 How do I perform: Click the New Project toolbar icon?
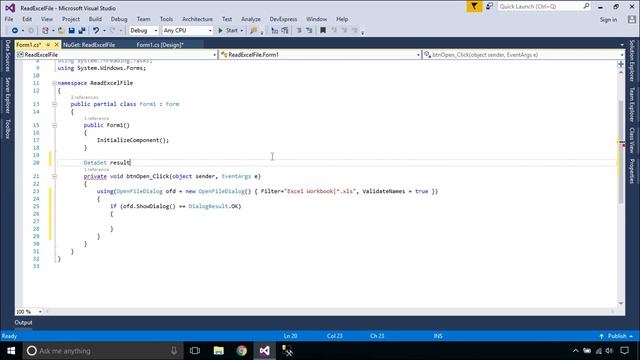coord(45,31)
